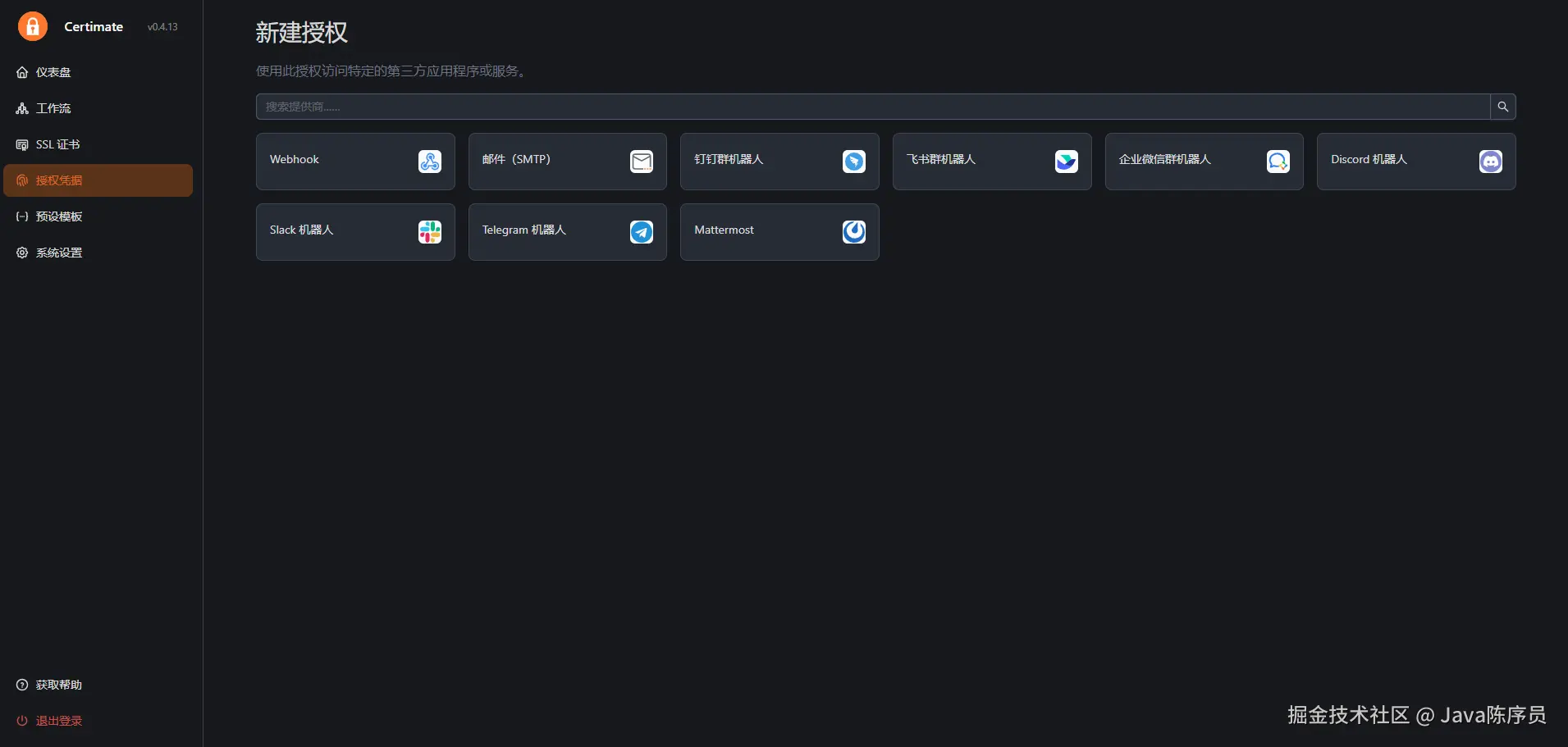Click the Telegram paper plane icon
This screenshot has width=1568, height=747.
click(x=642, y=232)
